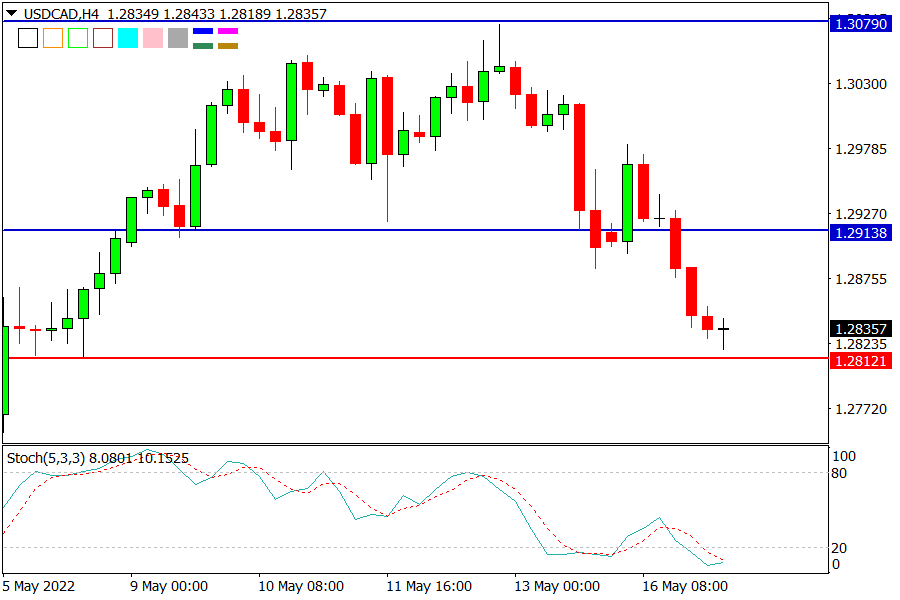Click the 11 May 16:00 time label
Viewport: 900px width, 600px height.
pos(429,586)
